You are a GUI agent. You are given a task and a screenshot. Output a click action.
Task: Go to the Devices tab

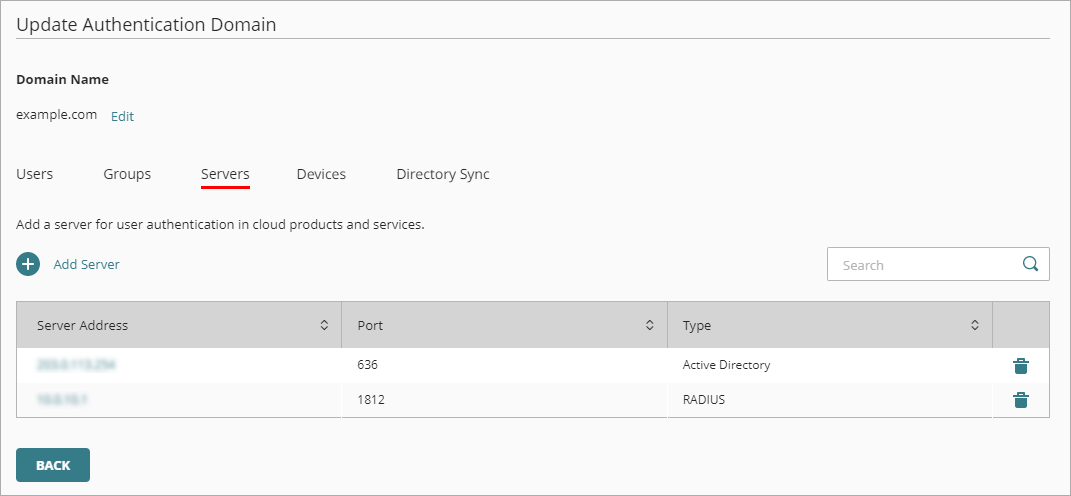click(321, 174)
